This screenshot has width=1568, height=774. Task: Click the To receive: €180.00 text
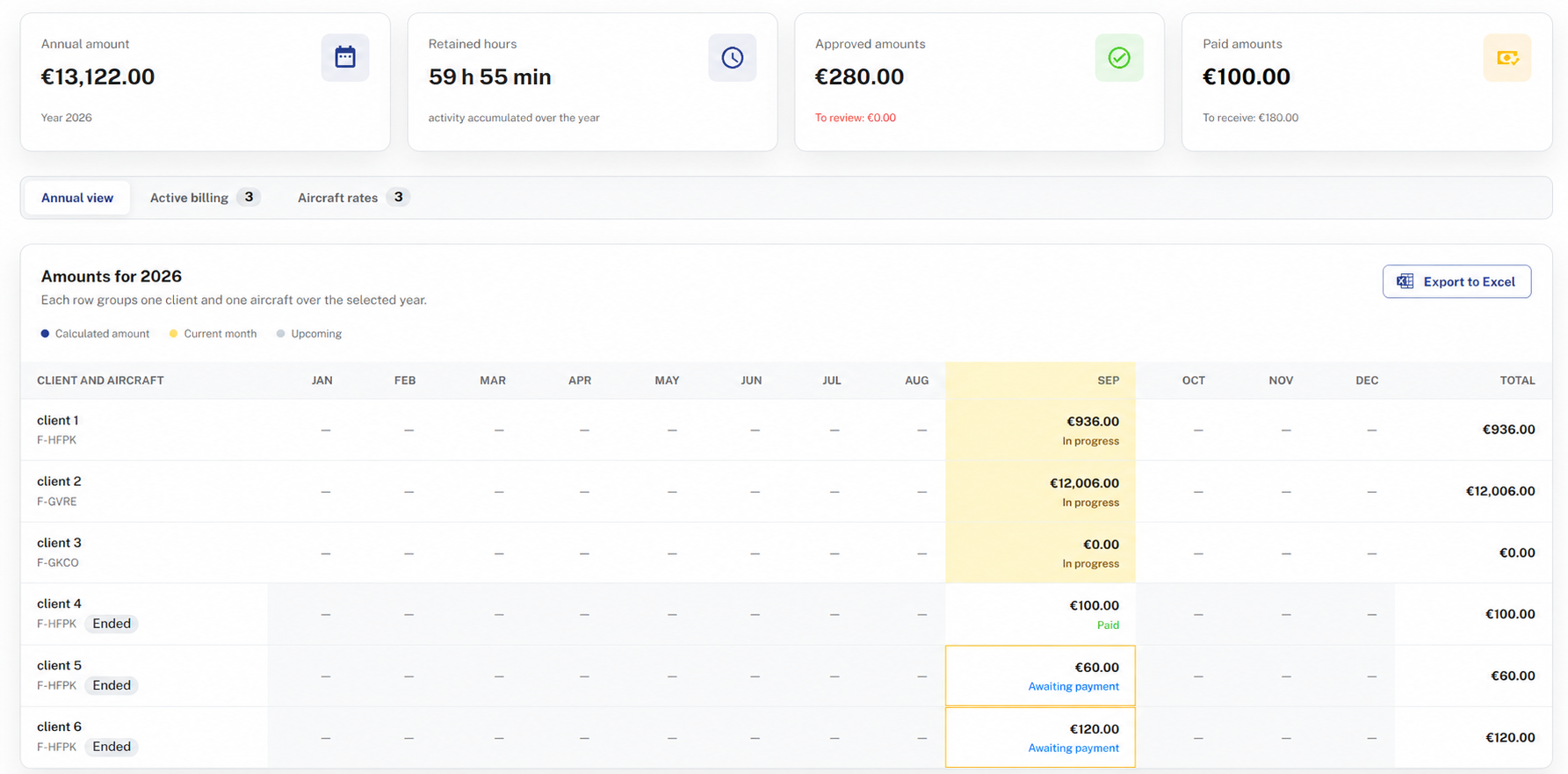tap(1250, 118)
